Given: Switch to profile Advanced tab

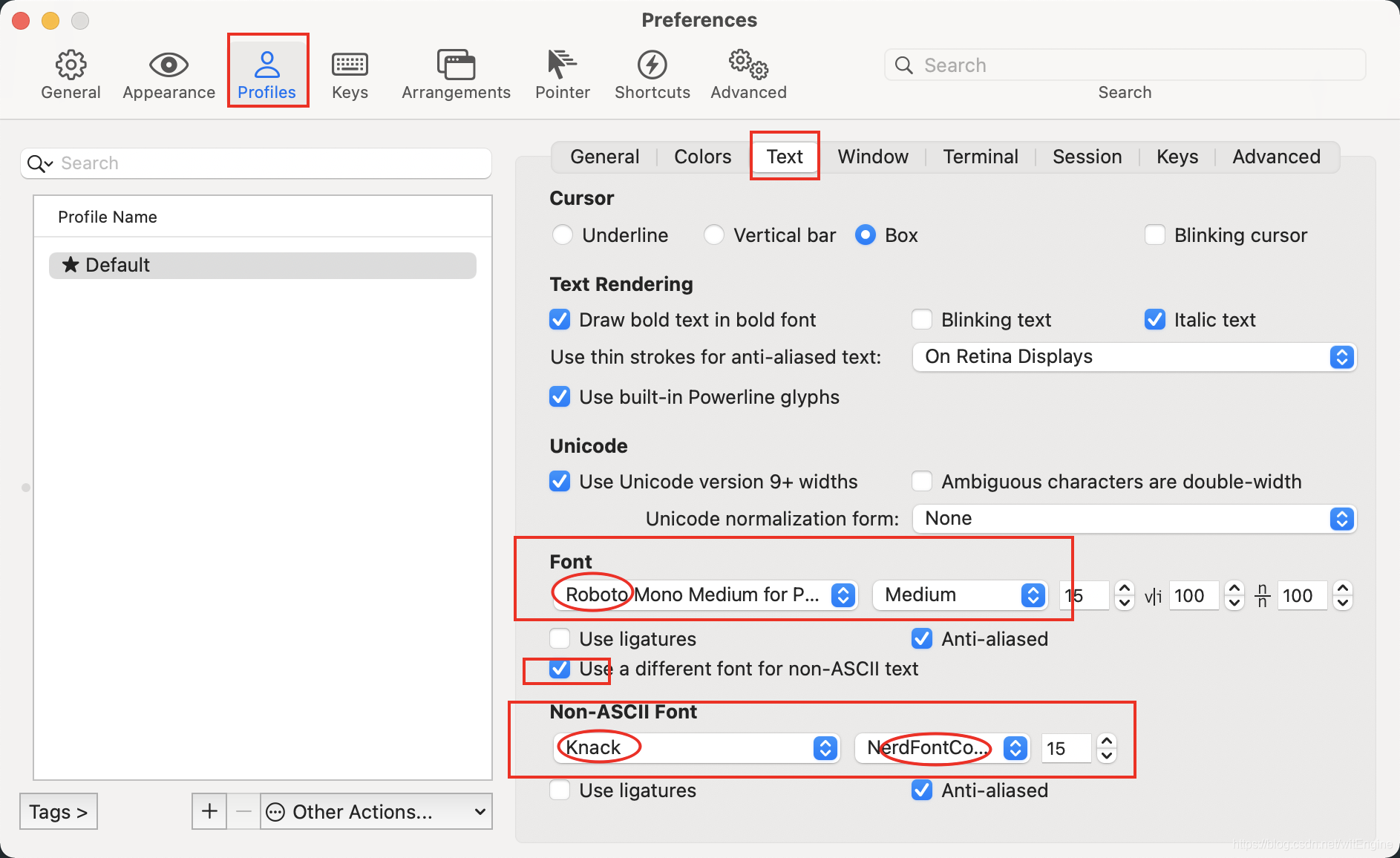Looking at the screenshot, I should (1276, 157).
